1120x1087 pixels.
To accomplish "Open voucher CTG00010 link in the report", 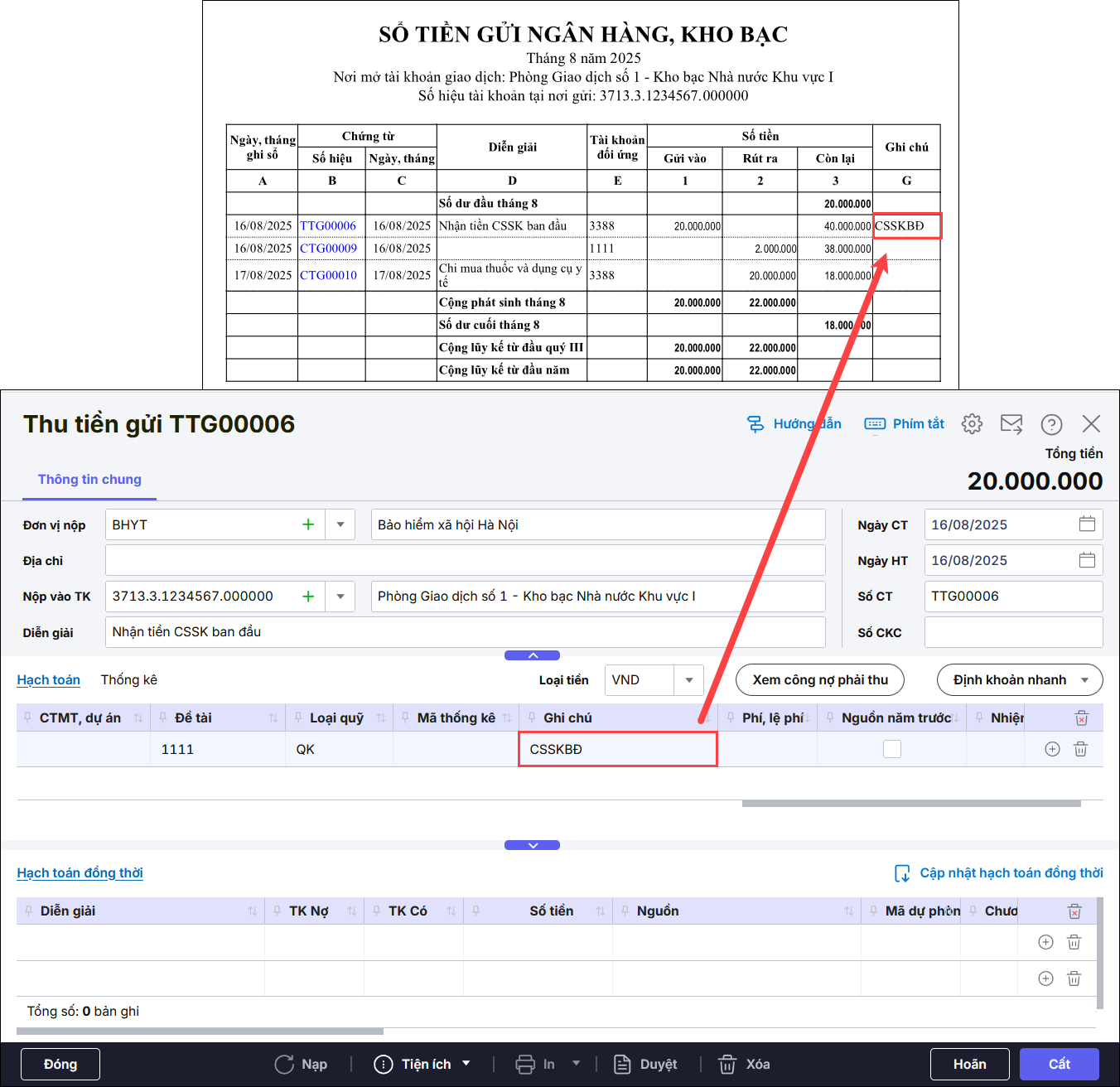I will [x=329, y=275].
